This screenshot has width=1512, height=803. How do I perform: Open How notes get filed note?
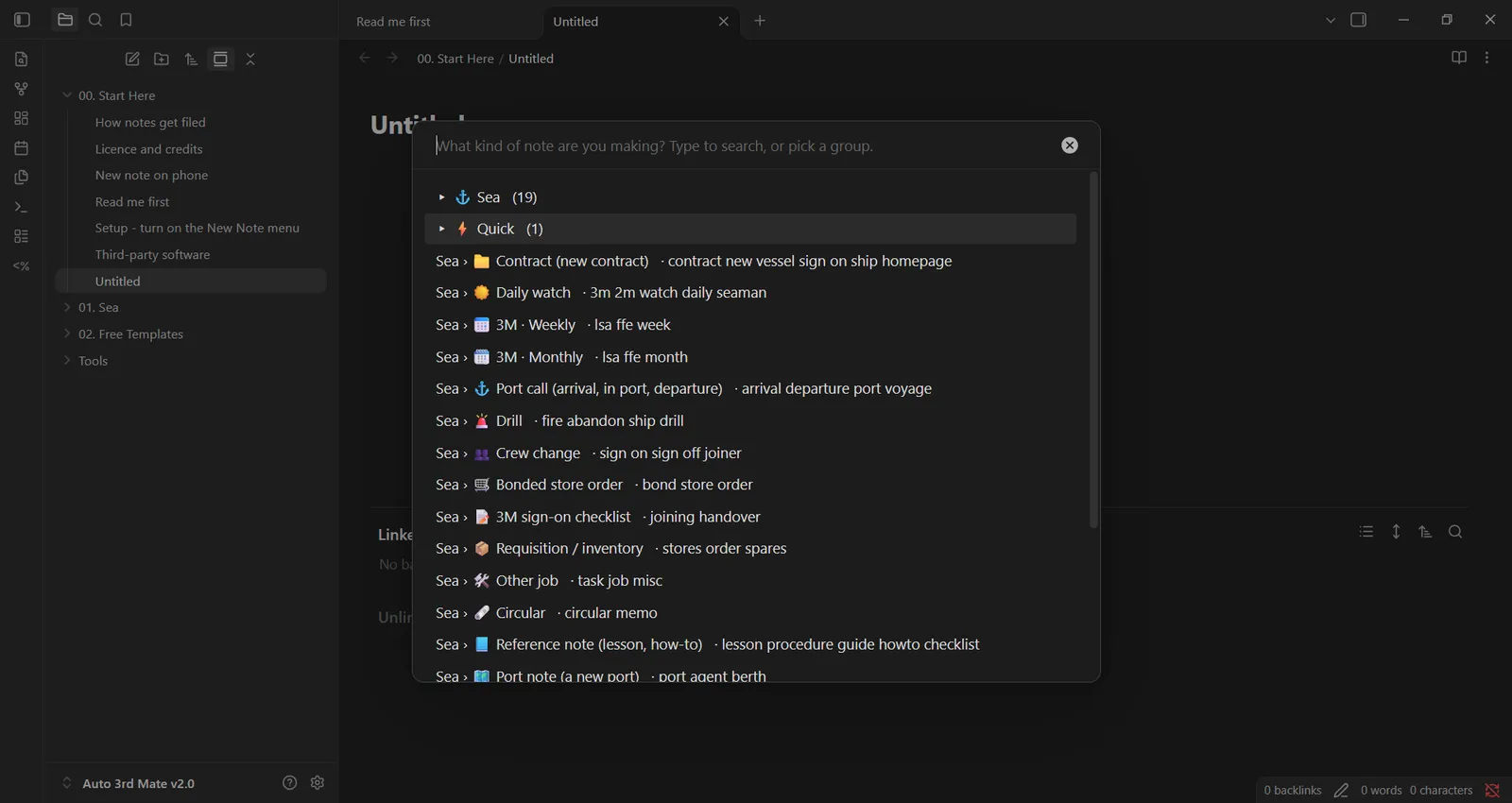coord(150,122)
